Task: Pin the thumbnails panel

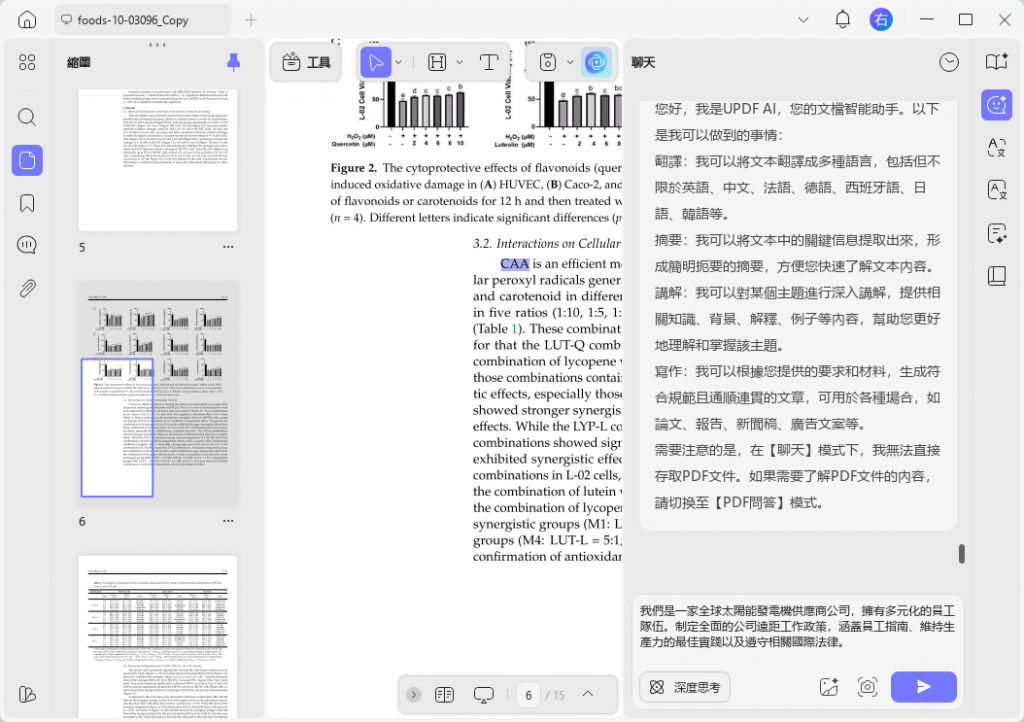Action: [233, 62]
